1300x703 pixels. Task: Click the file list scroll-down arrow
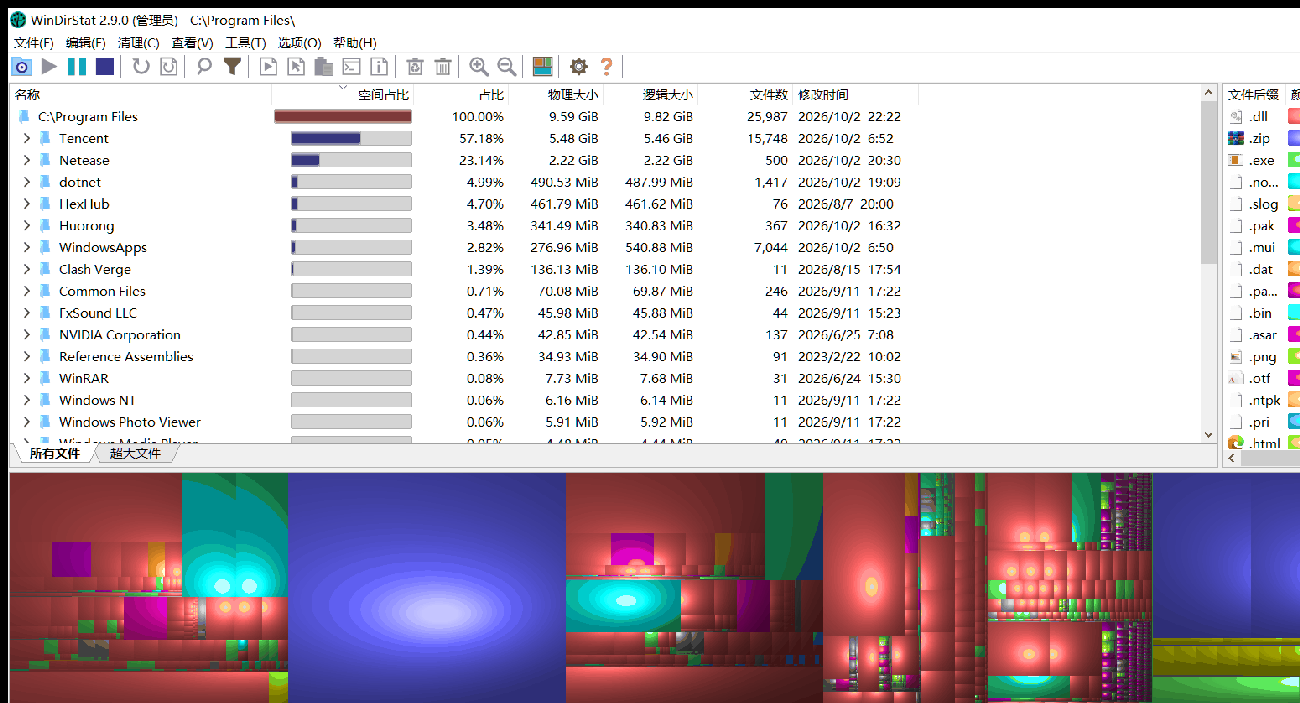pyautogui.click(x=1208, y=436)
